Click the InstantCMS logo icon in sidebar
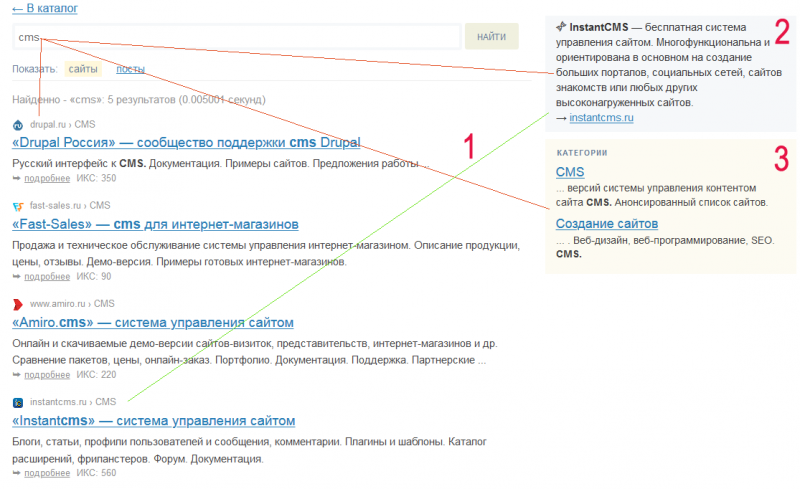Image resolution: width=800 pixels, height=489 pixels. pyautogui.click(x=561, y=27)
